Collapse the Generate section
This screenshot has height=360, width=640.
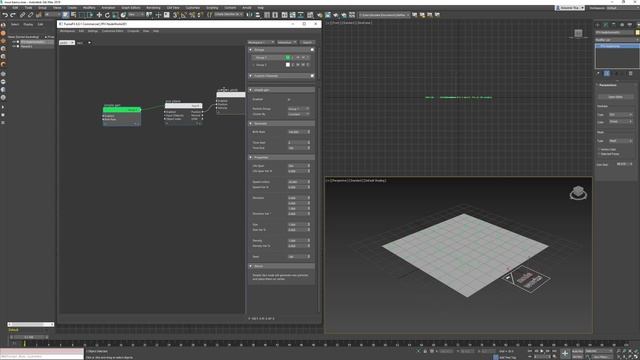[251, 124]
